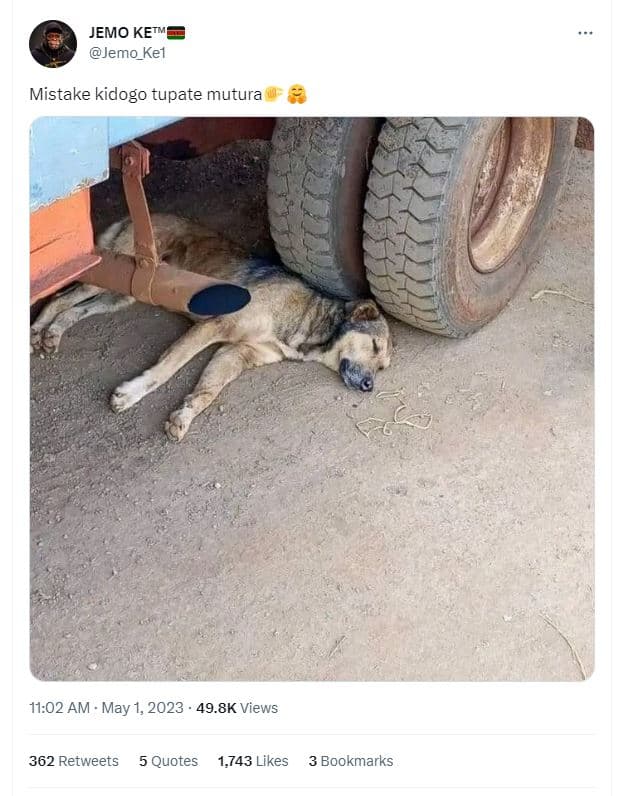
Task: Show the 362 Retweets list
Action: (74, 761)
